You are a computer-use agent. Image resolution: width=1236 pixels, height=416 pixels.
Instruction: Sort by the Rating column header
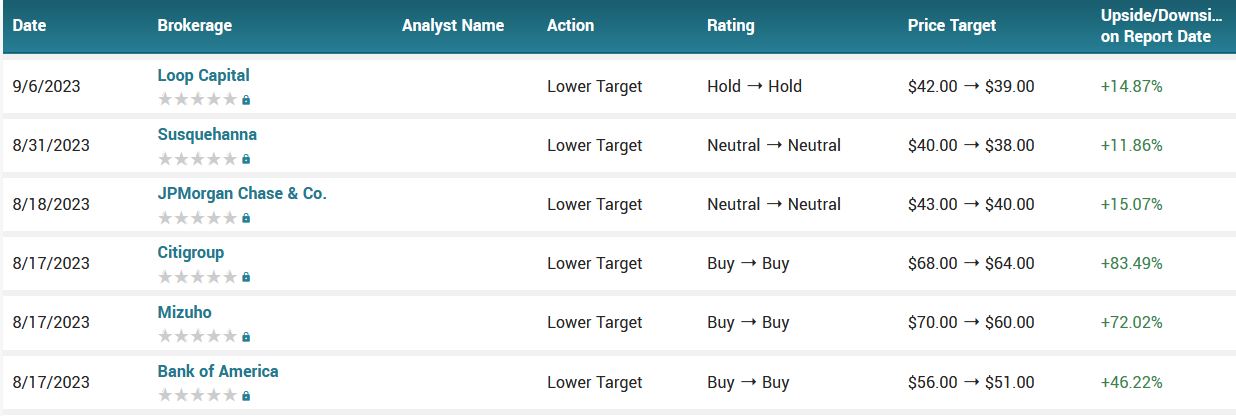tap(731, 26)
